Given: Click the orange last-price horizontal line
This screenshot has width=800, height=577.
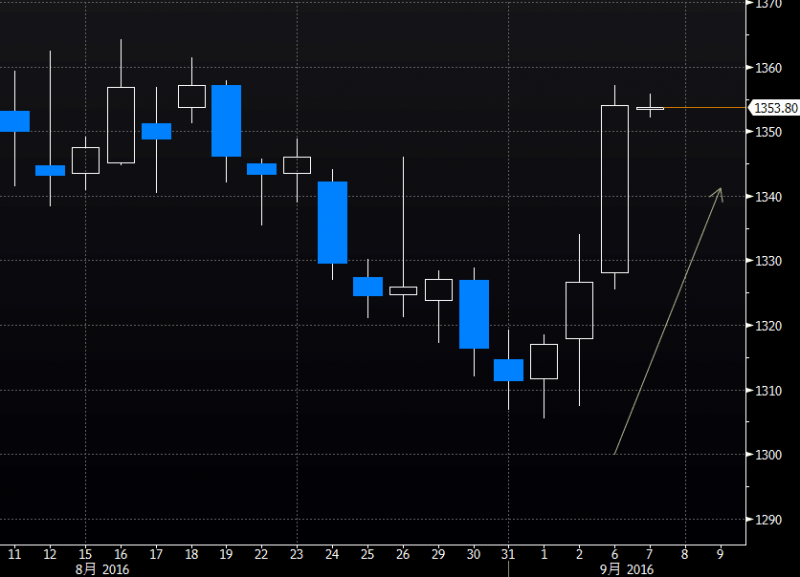Looking at the screenshot, I should point(705,108).
